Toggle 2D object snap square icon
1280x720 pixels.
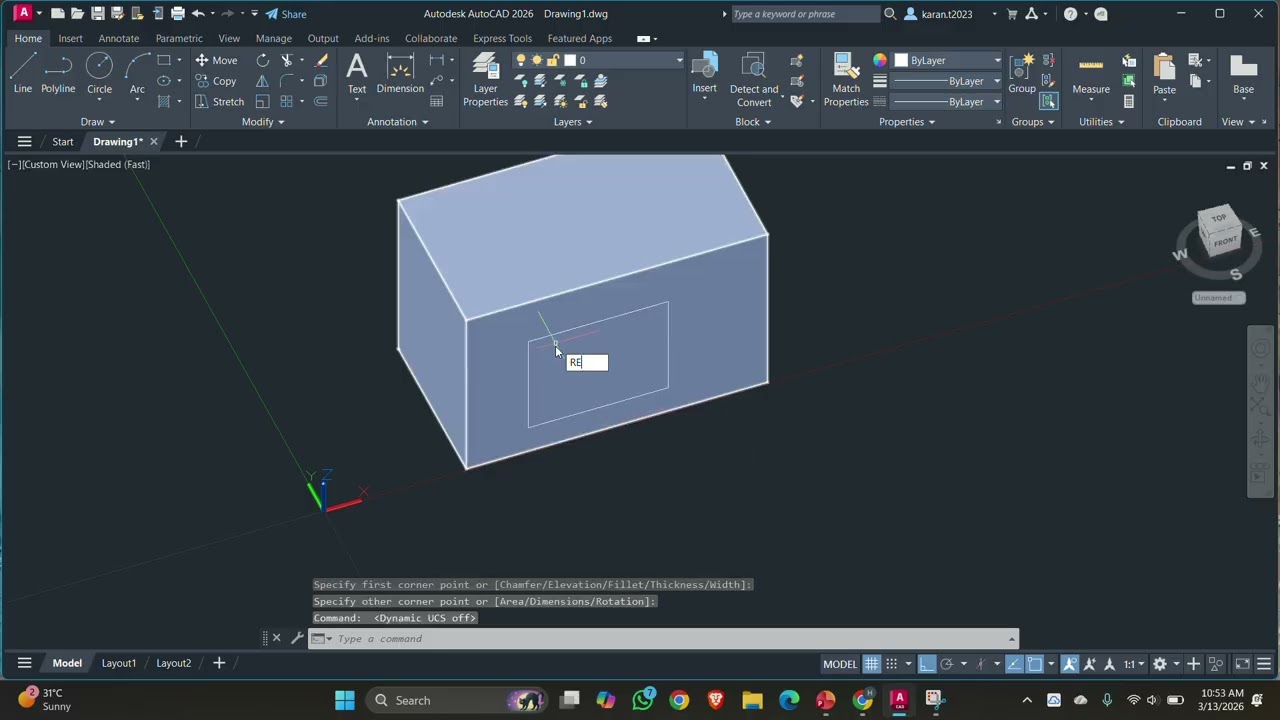tap(1034, 664)
